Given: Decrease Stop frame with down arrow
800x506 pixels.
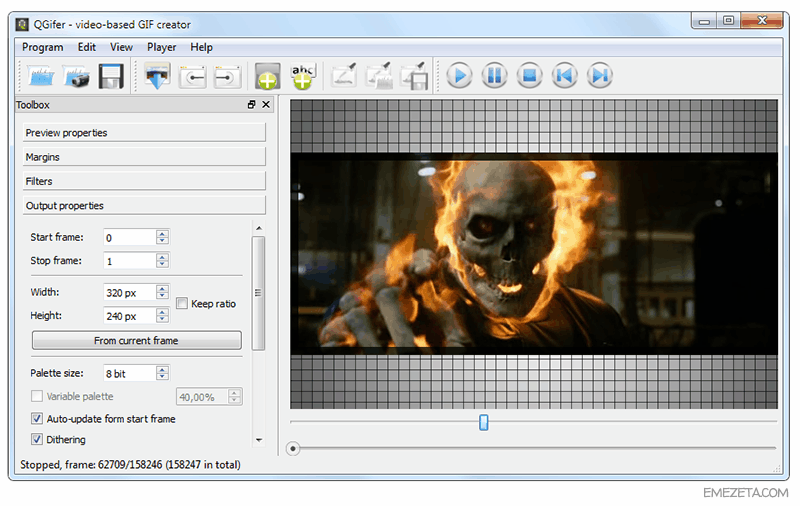Looking at the screenshot, I should pos(162,264).
